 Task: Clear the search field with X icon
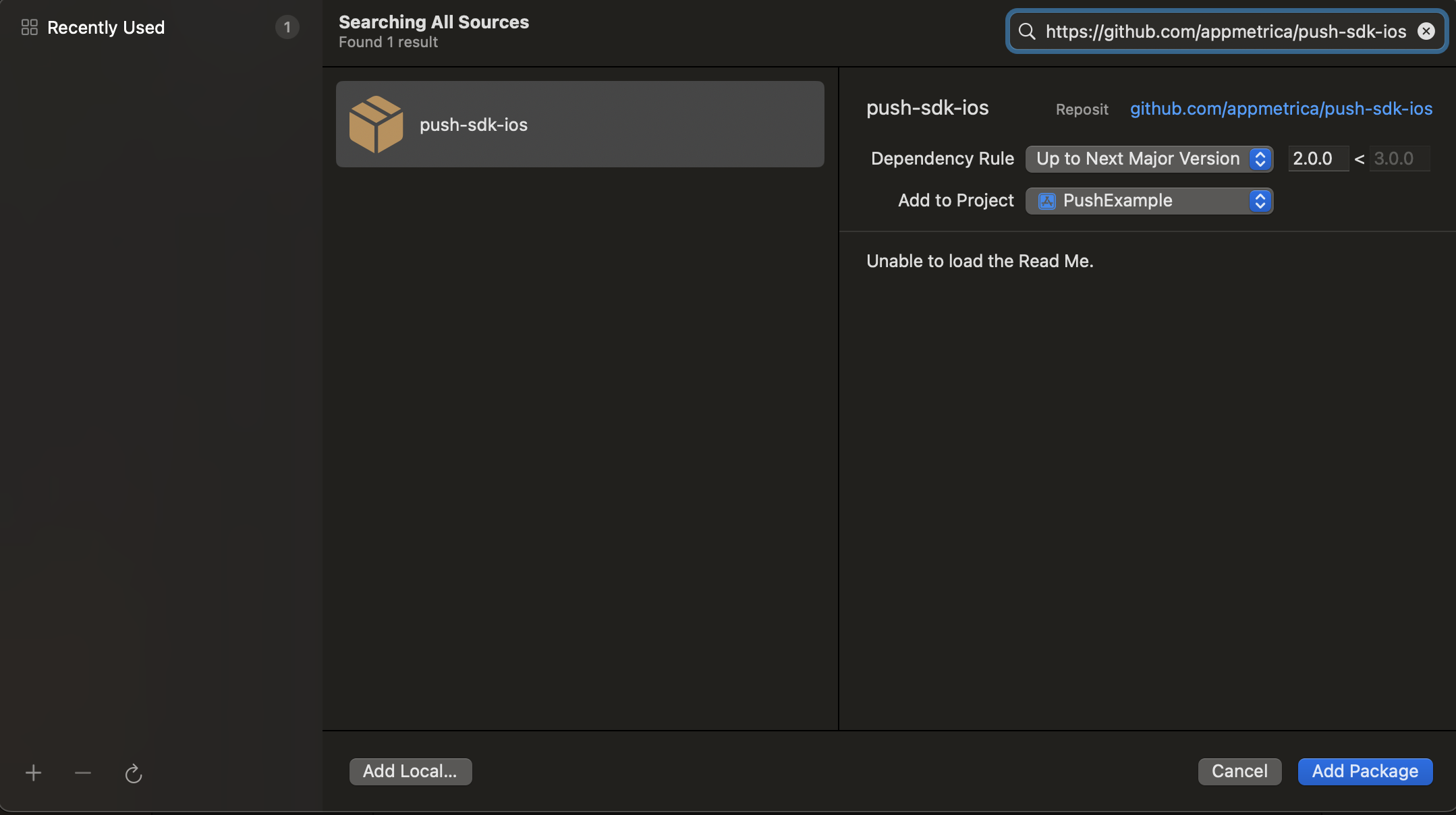tap(1426, 32)
